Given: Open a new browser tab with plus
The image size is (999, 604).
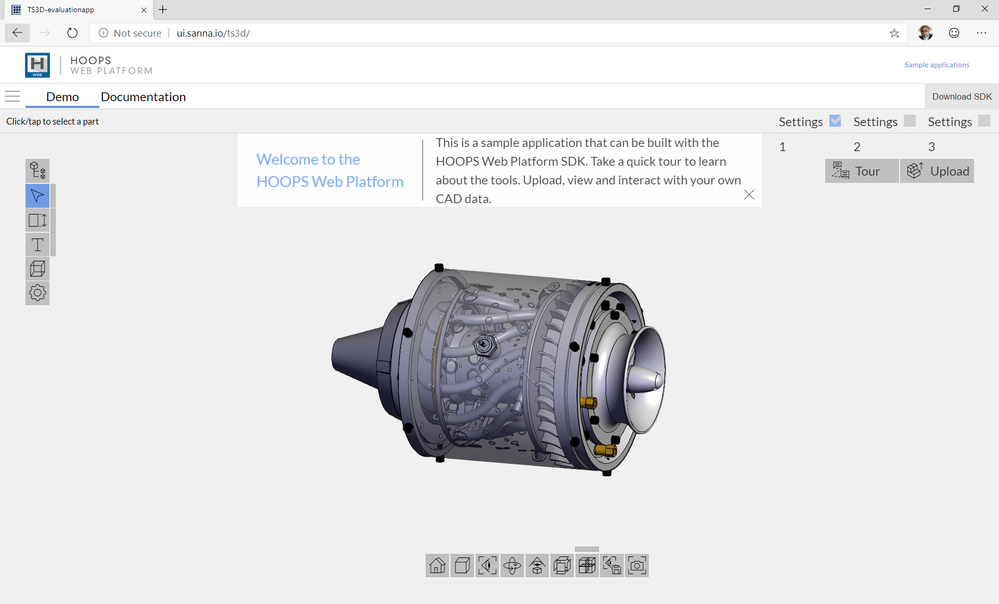Looking at the screenshot, I should [162, 10].
